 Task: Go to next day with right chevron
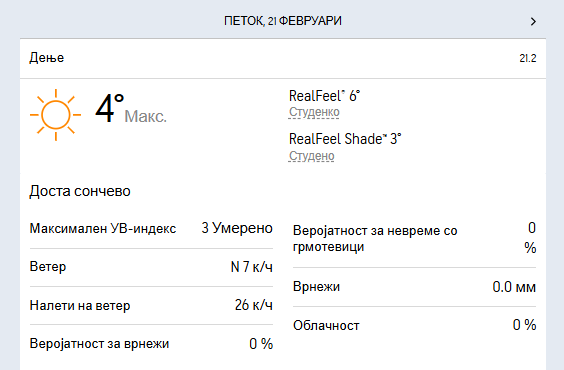533,22
